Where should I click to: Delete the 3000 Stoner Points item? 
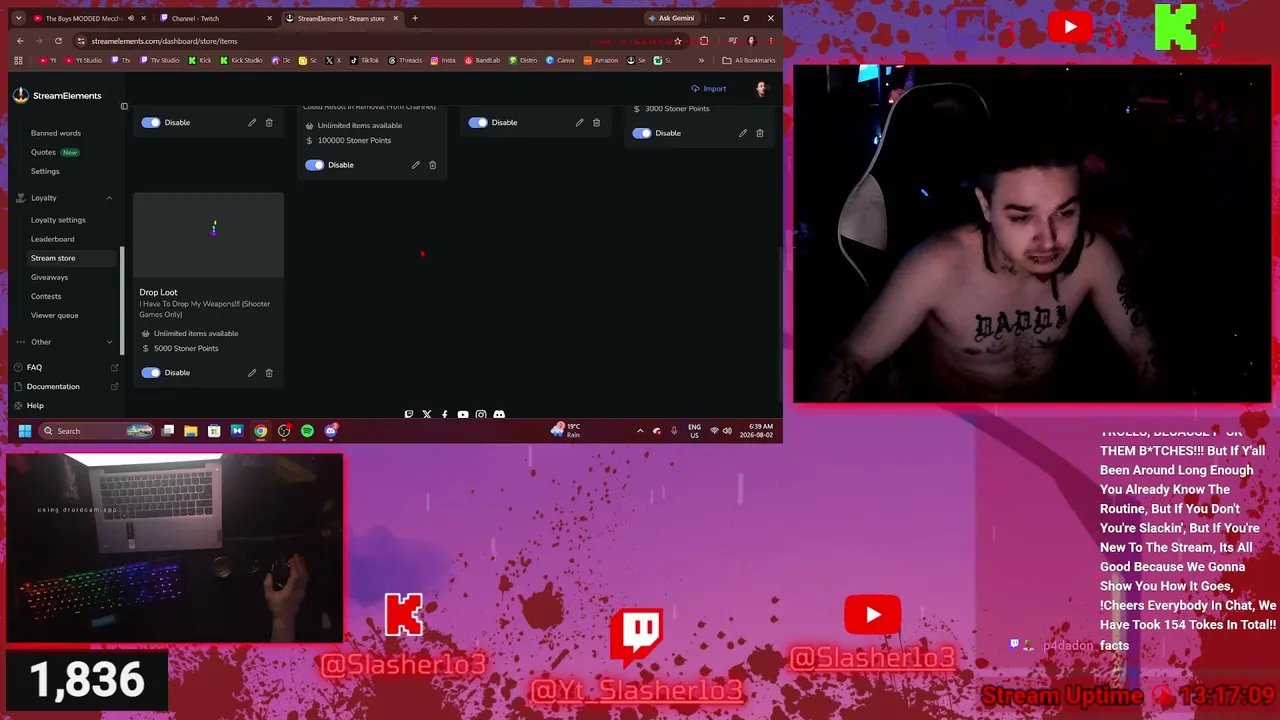(760, 133)
